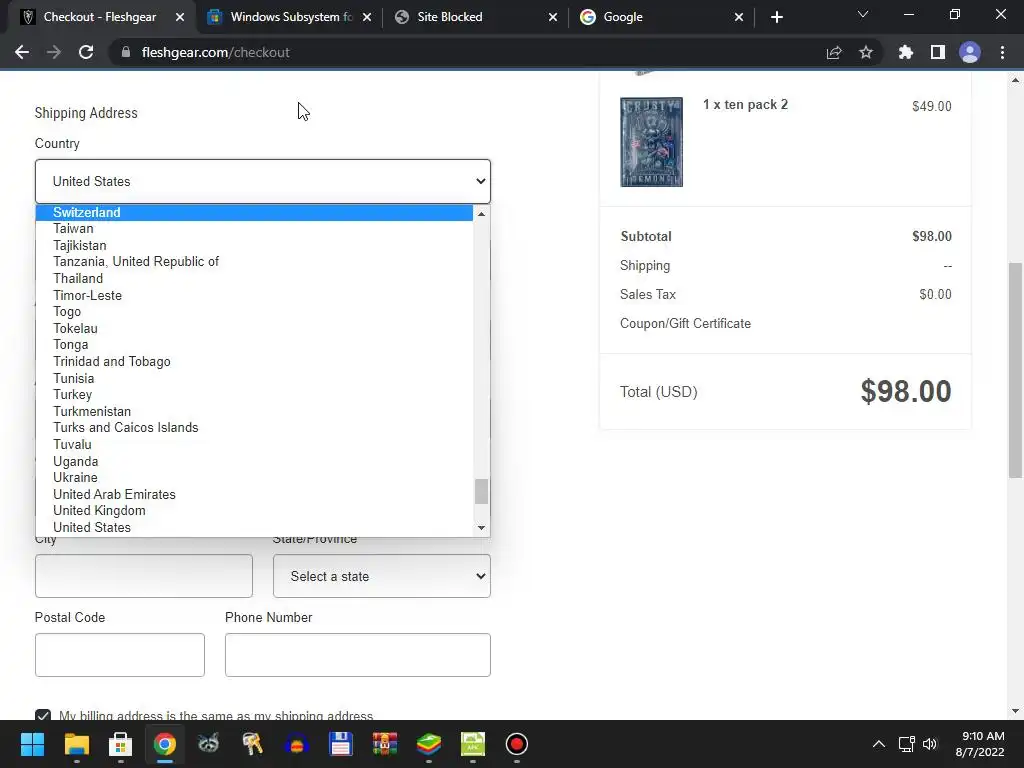This screenshot has width=1024, height=768.
Task: Bookmark this page with star icon
Action: (x=866, y=52)
